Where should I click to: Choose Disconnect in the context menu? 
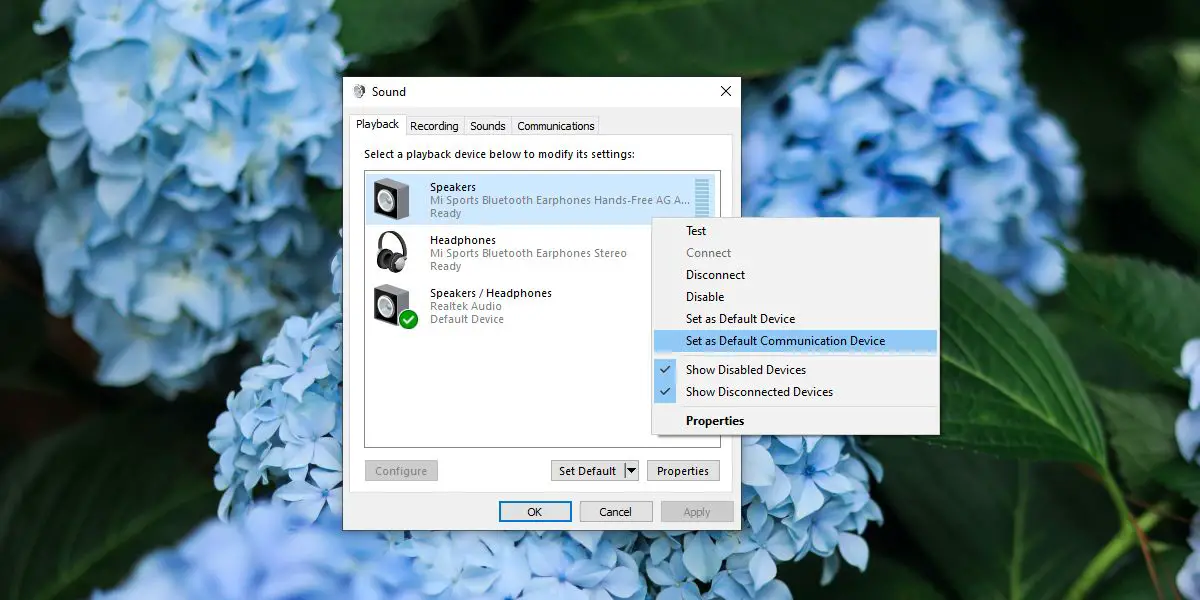[x=795, y=275]
